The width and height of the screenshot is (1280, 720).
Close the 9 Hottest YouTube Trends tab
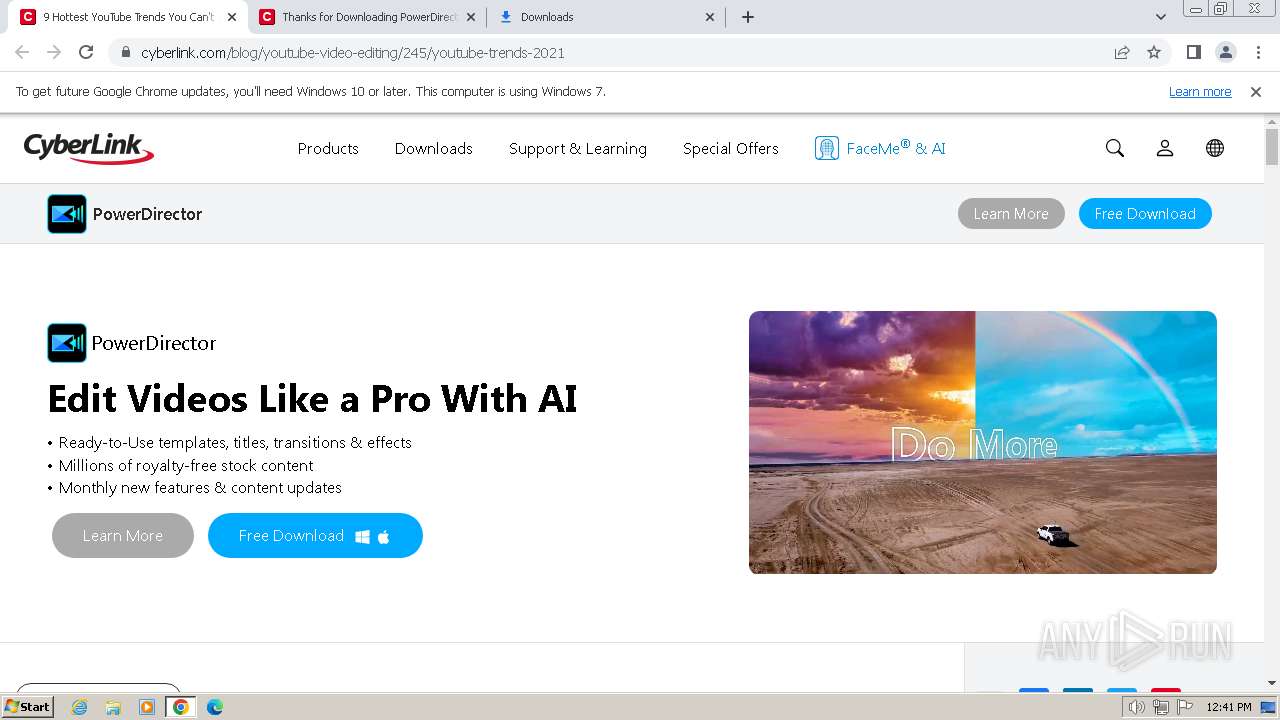point(232,17)
